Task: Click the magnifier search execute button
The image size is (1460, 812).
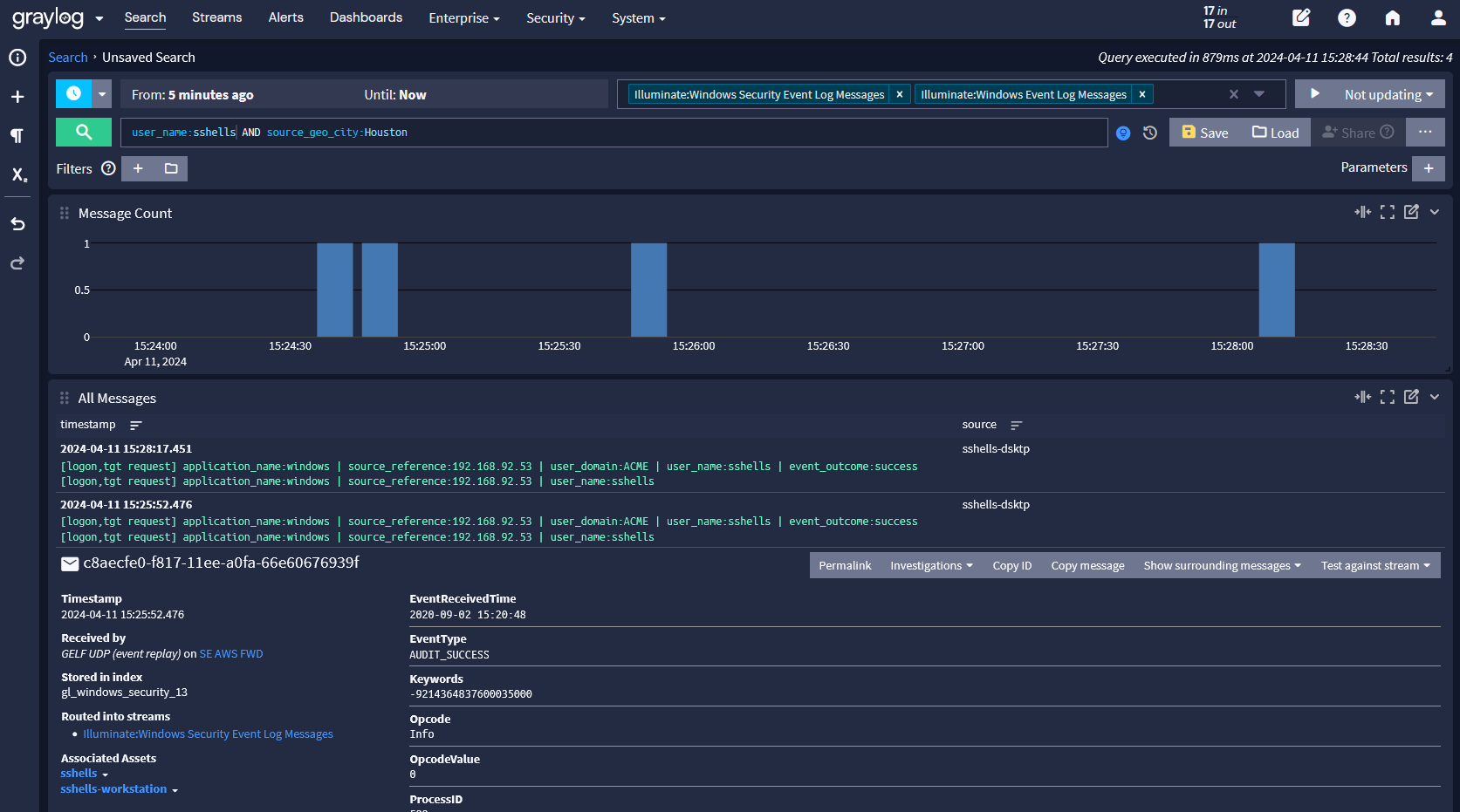Action: tap(84, 132)
